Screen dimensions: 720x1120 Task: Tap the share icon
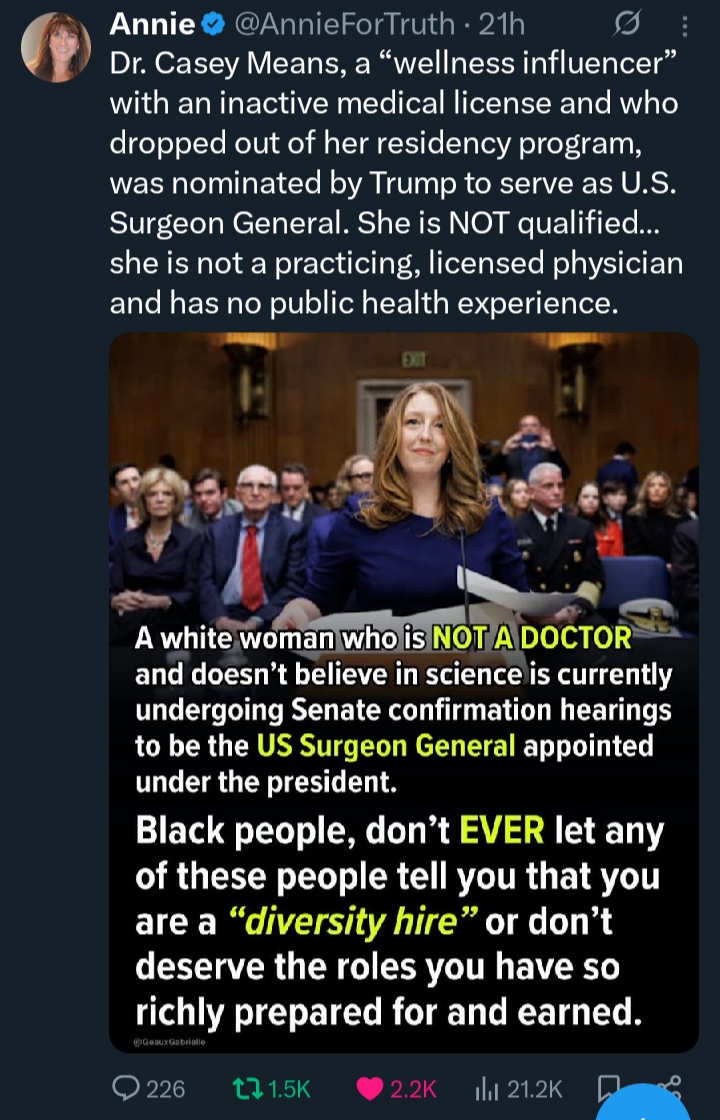[674, 1084]
